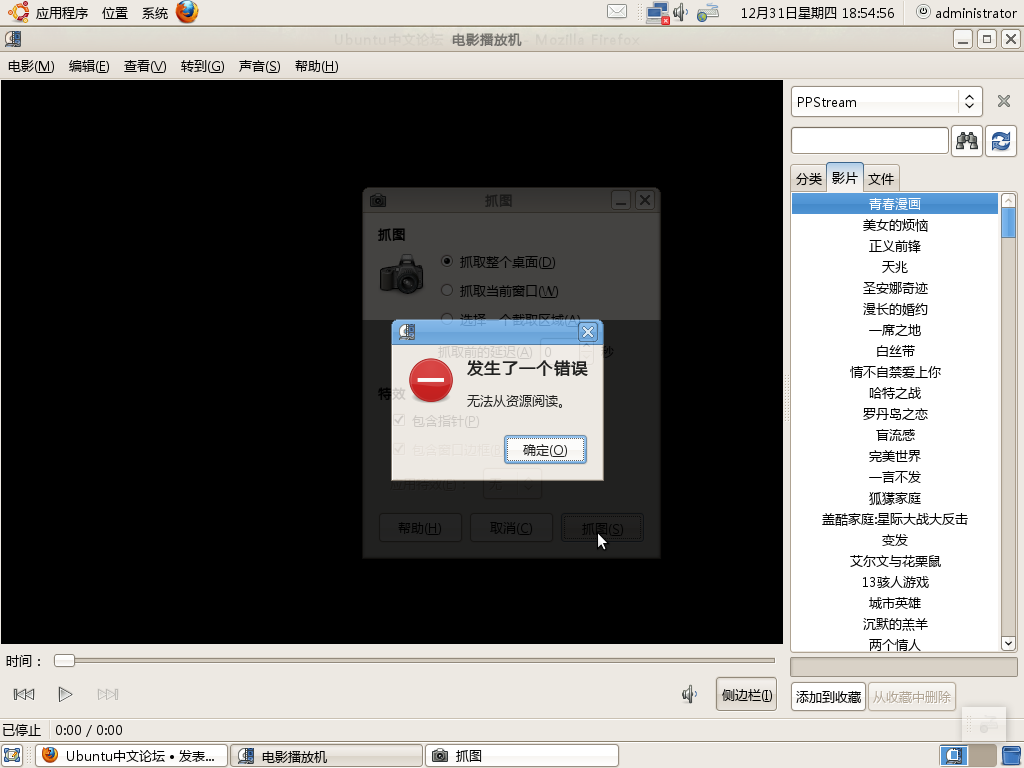Viewport: 1024px width, 768px height.
Task: Select 完美世界 in the movie list
Action: pyautogui.click(x=895, y=456)
